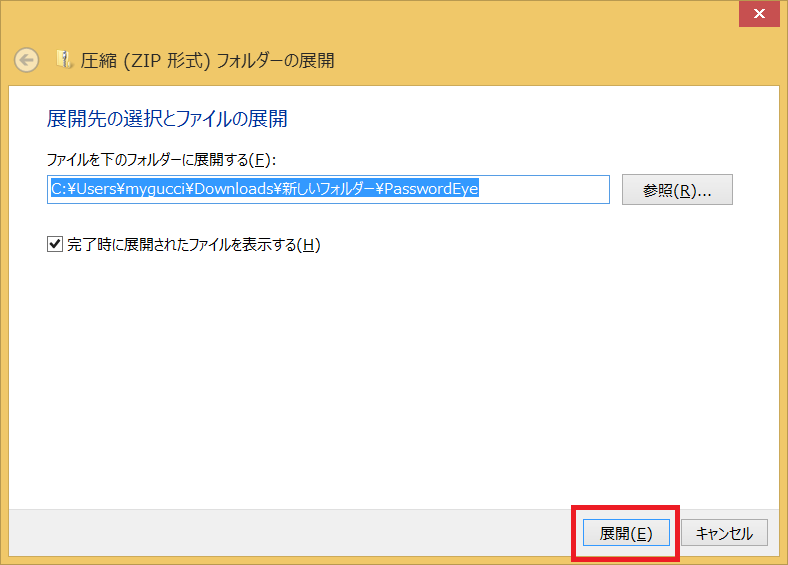Click the title 圧縮 (ZIP 形式) フォルダーの展開
Image resolution: width=788 pixels, height=565 pixels.
[x=207, y=61]
